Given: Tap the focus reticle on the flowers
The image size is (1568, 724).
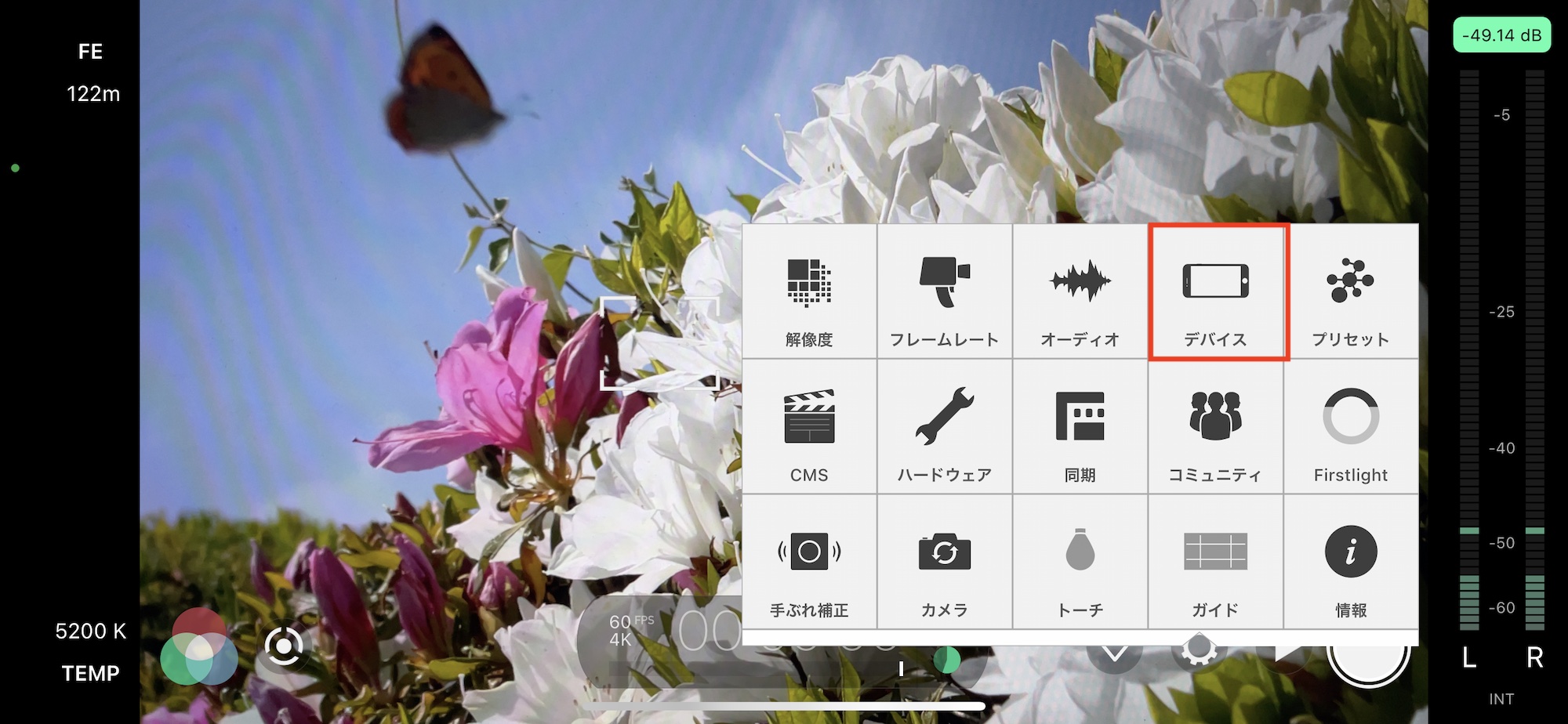Looking at the screenshot, I should [x=659, y=343].
